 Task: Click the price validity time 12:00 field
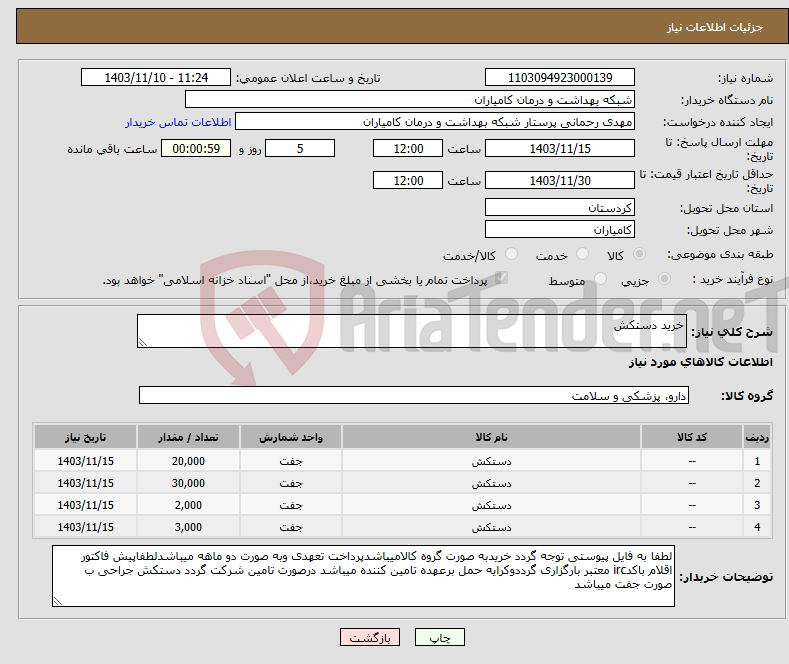(x=408, y=180)
